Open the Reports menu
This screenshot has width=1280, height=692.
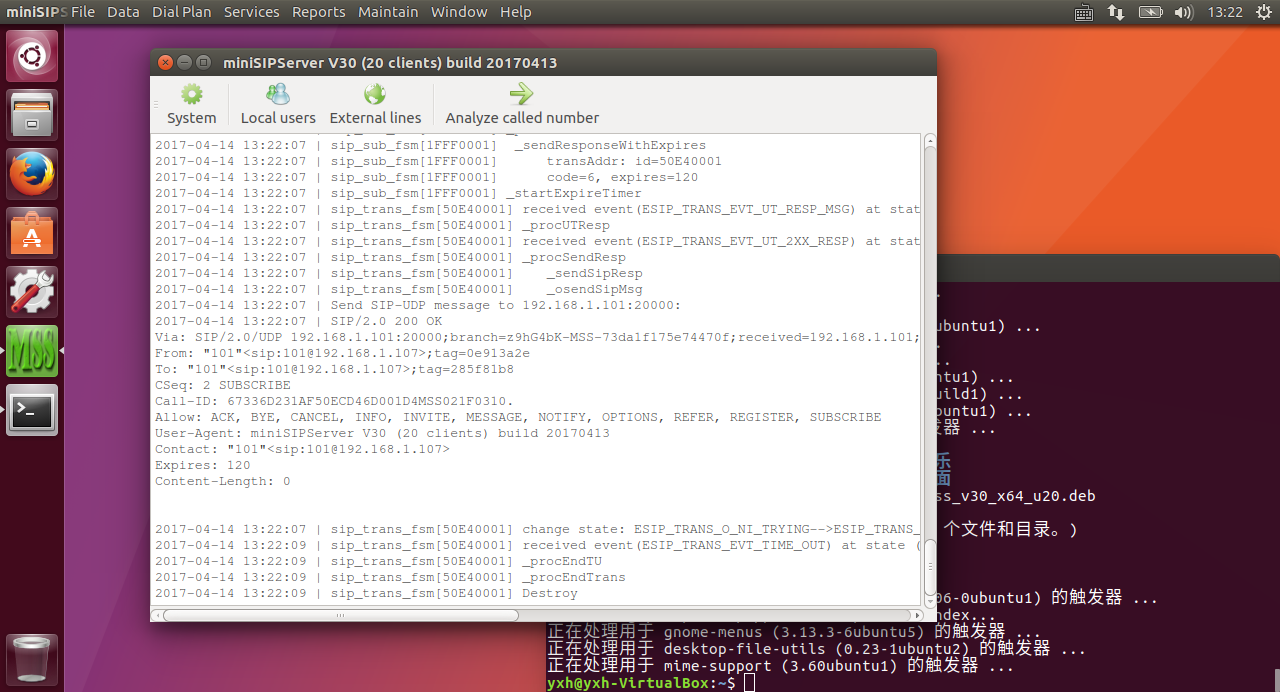(319, 12)
